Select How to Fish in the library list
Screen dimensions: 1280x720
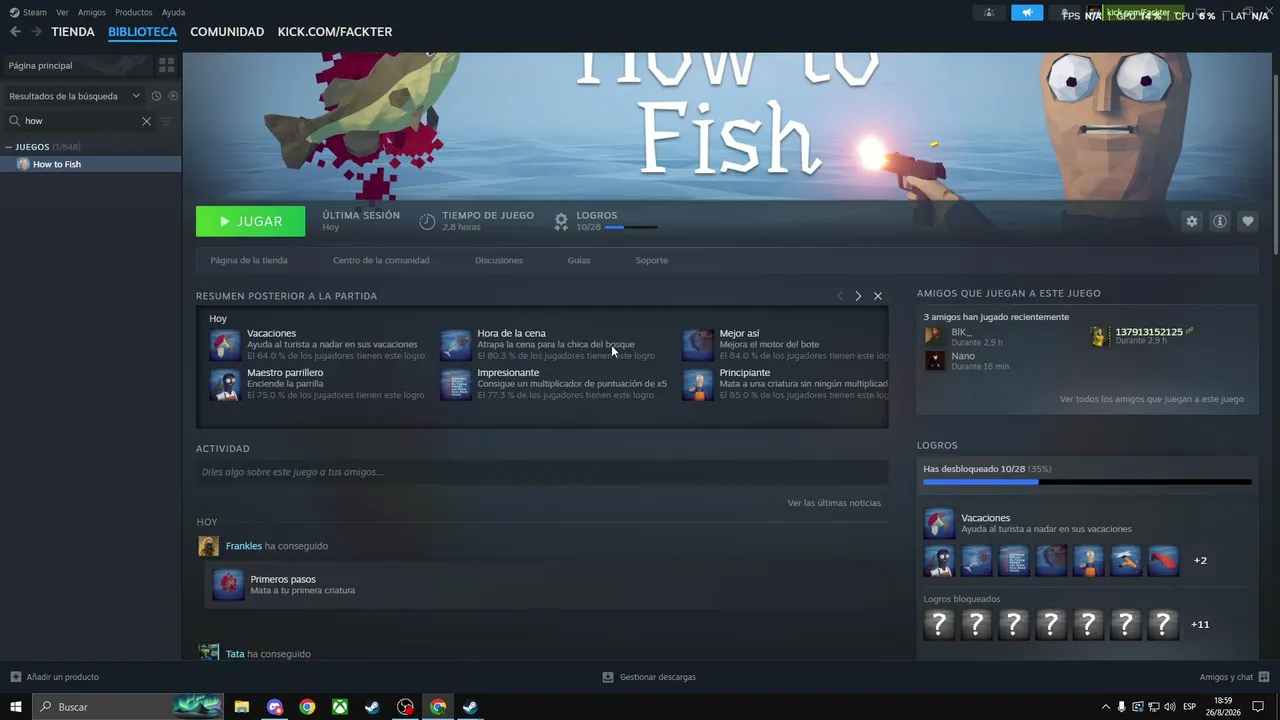point(90,164)
